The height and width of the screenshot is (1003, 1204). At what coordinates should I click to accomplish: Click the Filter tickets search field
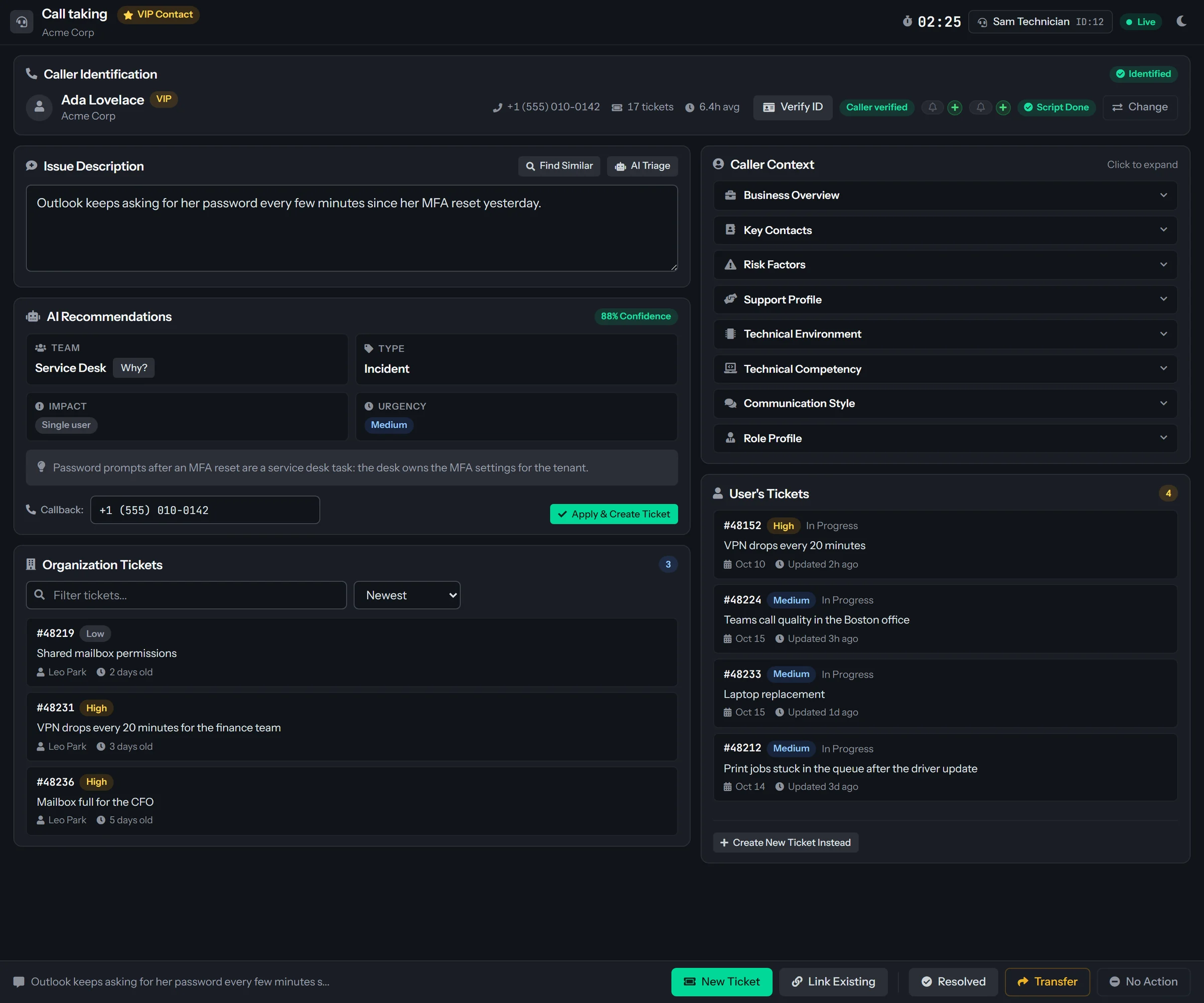186,595
